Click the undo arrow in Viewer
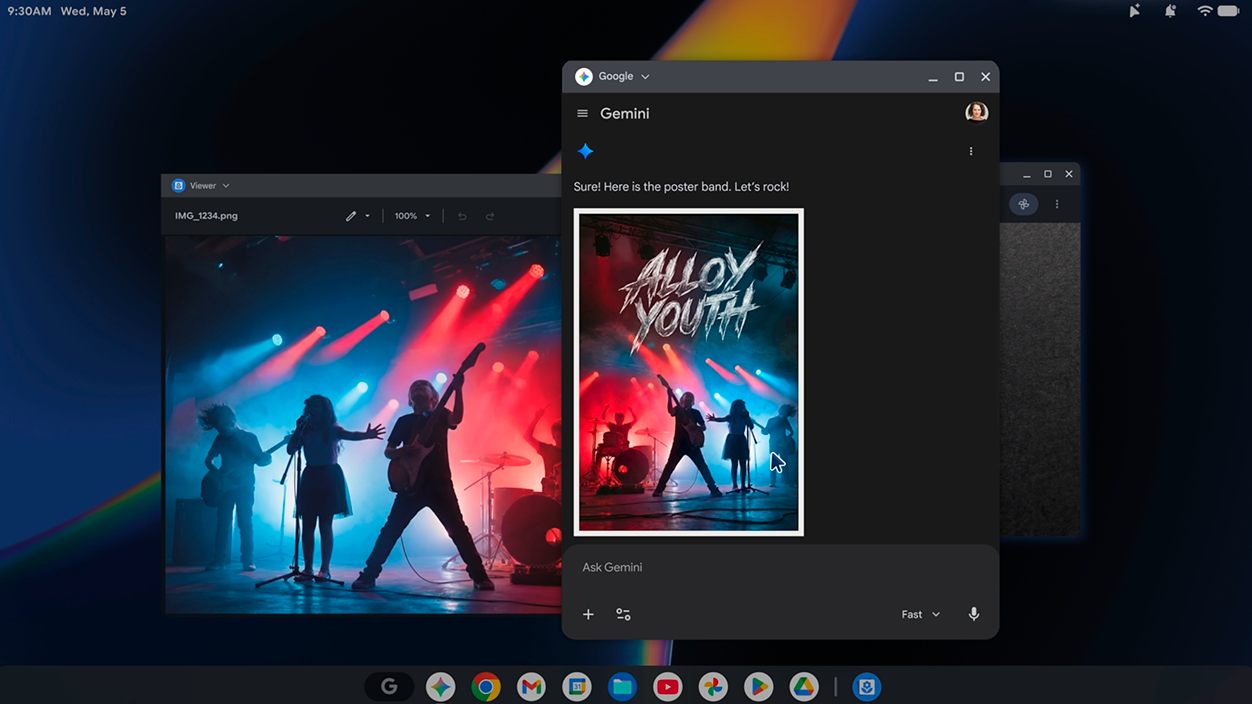This screenshot has width=1252, height=704. click(462, 216)
